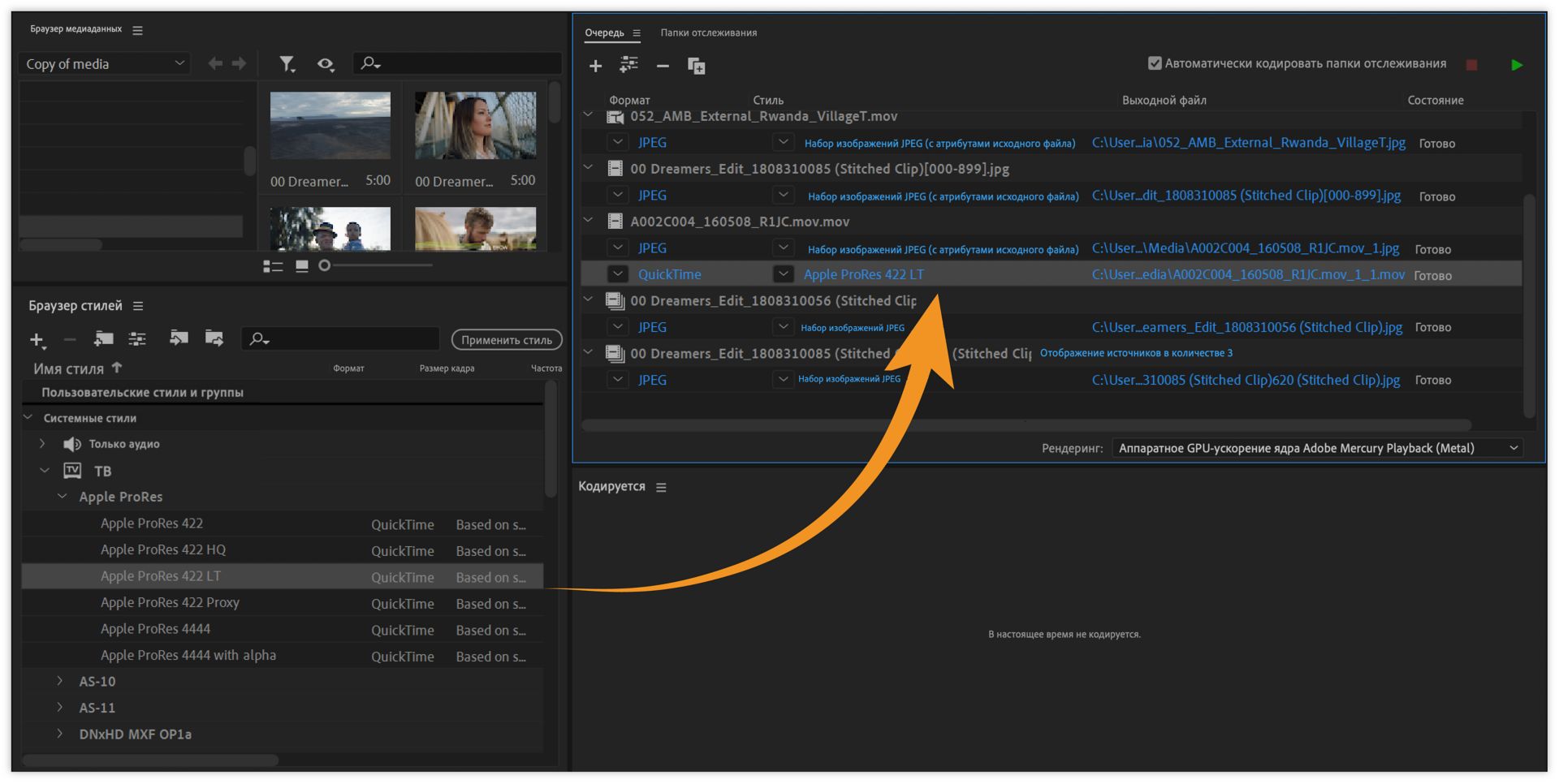Toggle the Автоматически кодировать папки отслеживания checkbox

(x=1155, y=63)
